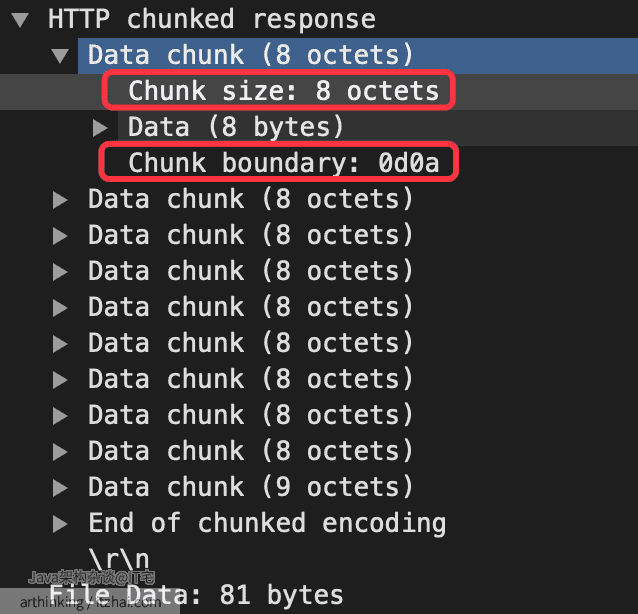This screenshot has width=638, height=614.
Task: Select the Data chunk (9 octets) row
Action: point(250,488)
